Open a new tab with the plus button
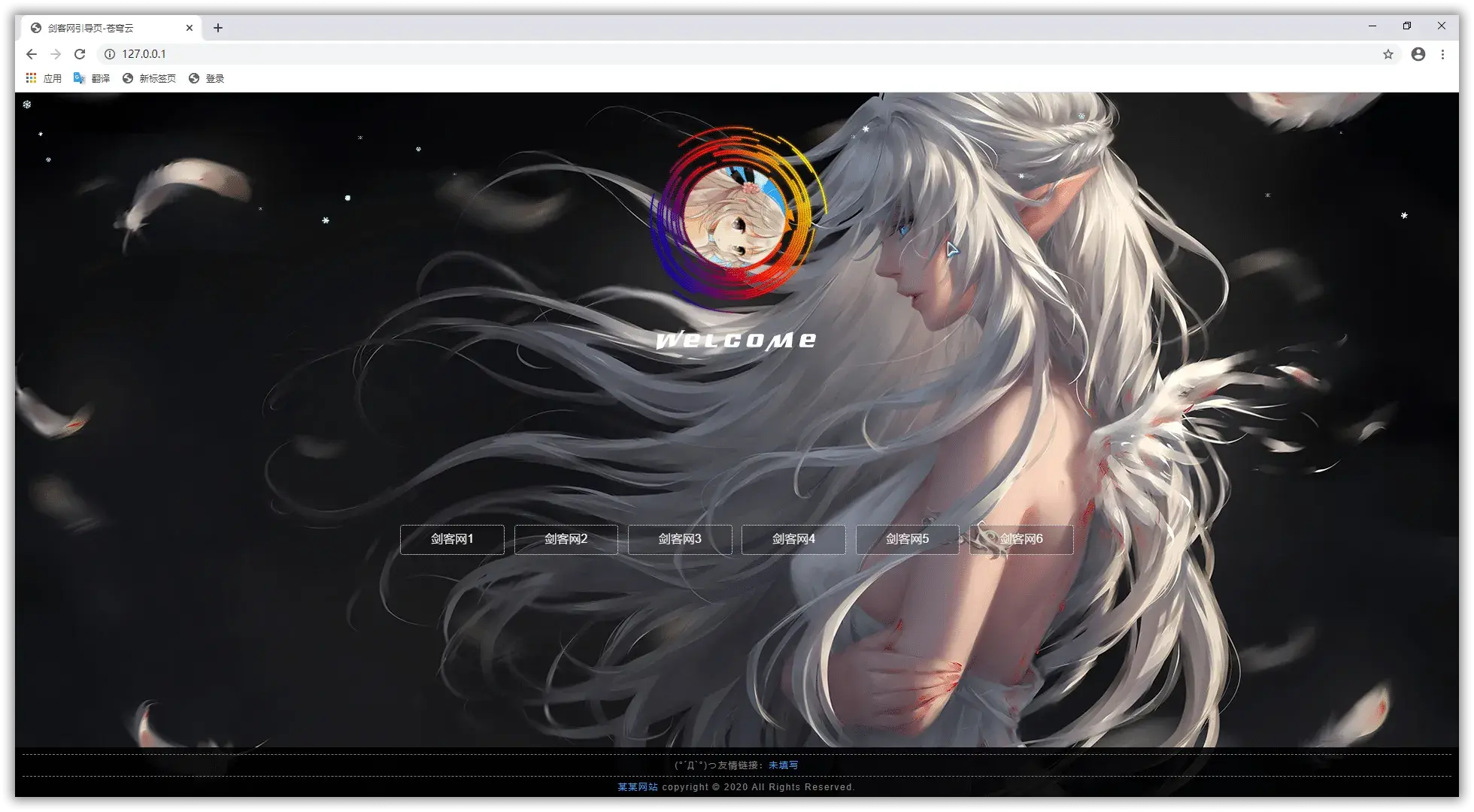 218,28
